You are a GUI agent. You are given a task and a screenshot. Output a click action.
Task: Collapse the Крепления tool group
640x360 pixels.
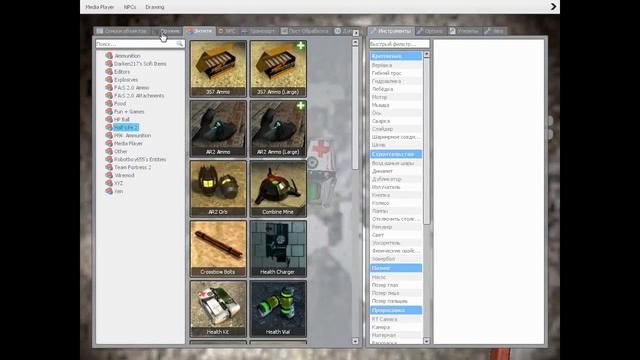coord(396,56)
